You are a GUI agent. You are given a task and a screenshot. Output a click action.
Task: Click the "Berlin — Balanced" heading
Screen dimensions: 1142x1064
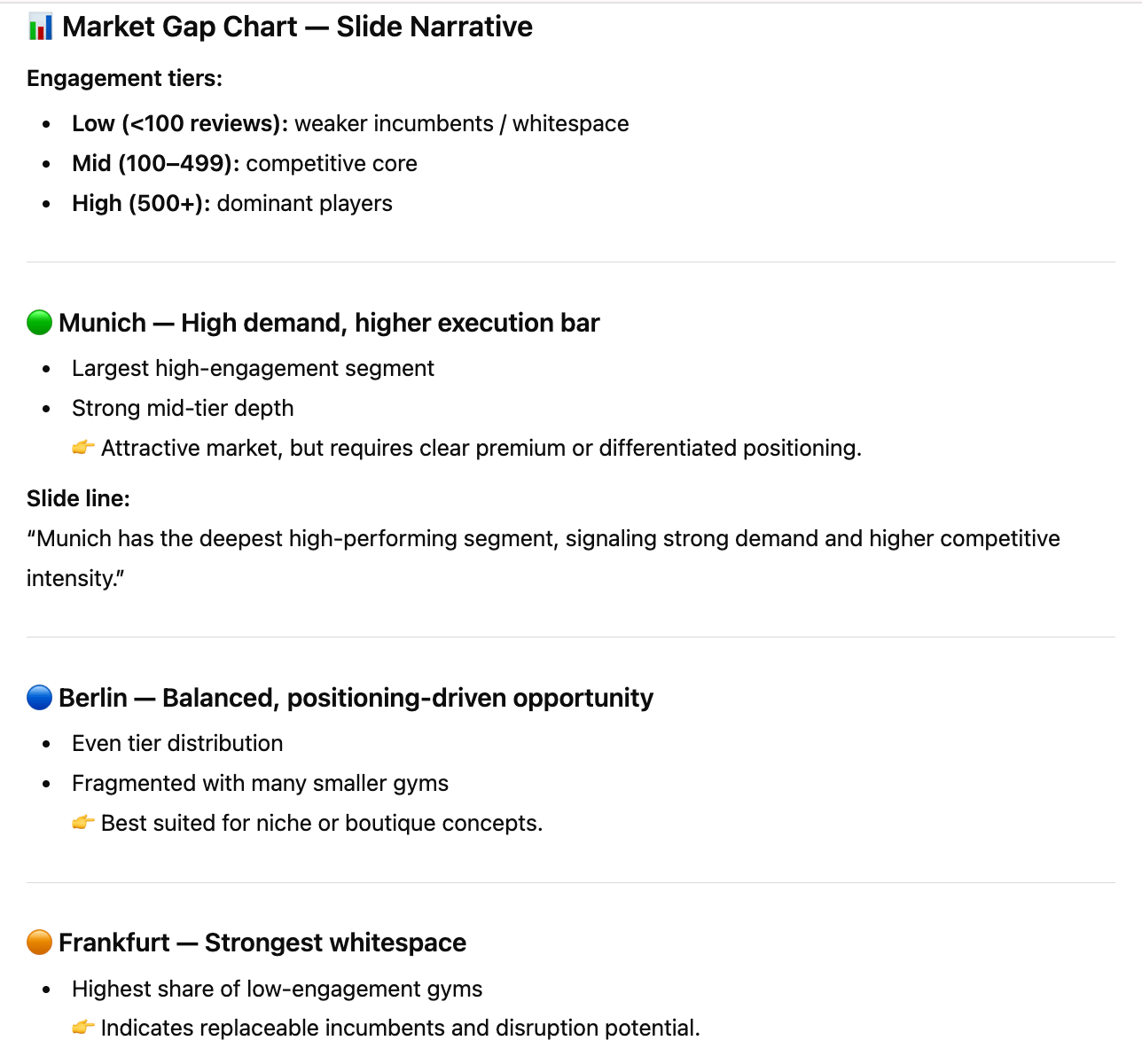click(x=356, y=698)
